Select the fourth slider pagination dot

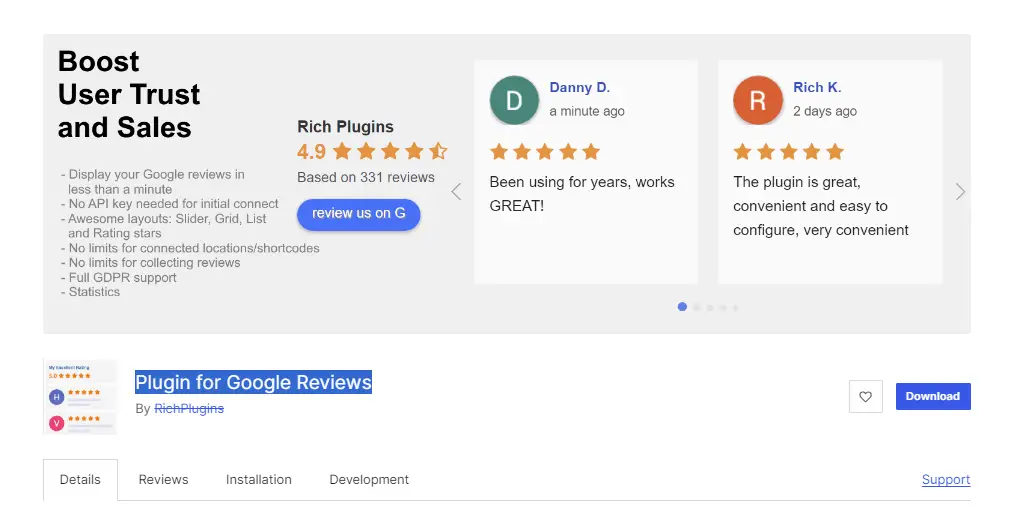723,307
